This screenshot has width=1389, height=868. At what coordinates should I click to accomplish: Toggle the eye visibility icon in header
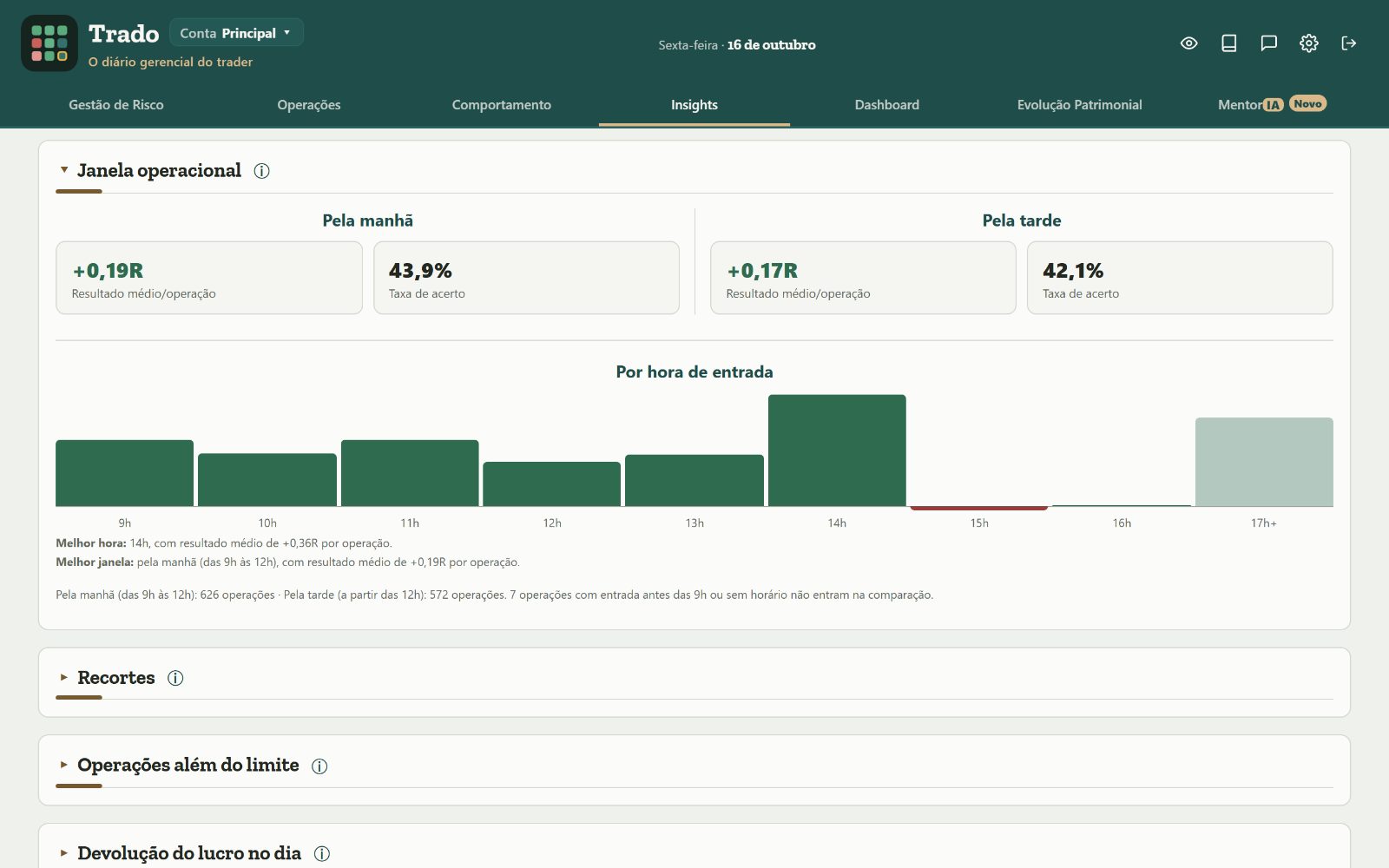coord(1189,43)
